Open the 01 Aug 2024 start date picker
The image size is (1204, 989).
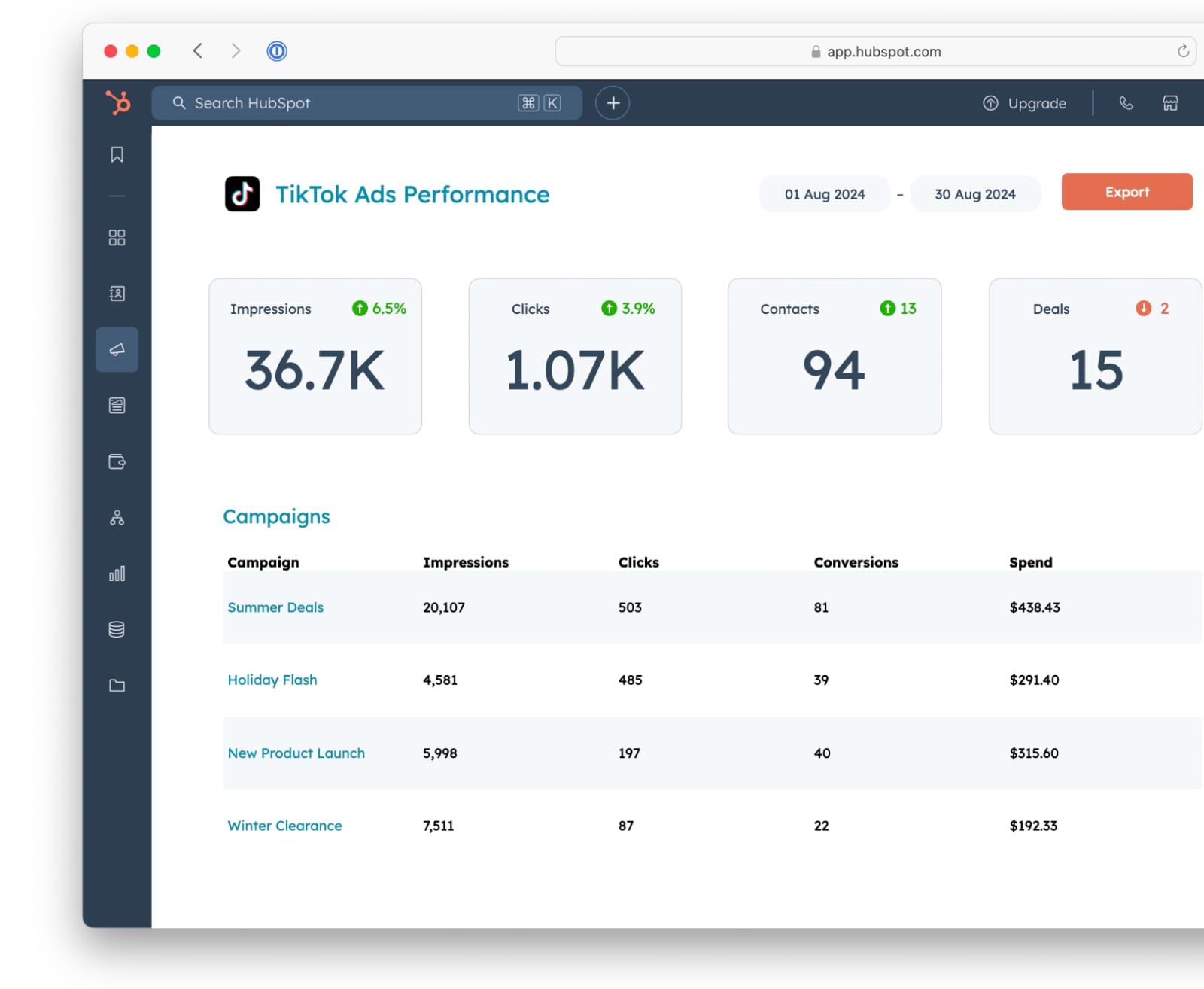coord(825,194)
